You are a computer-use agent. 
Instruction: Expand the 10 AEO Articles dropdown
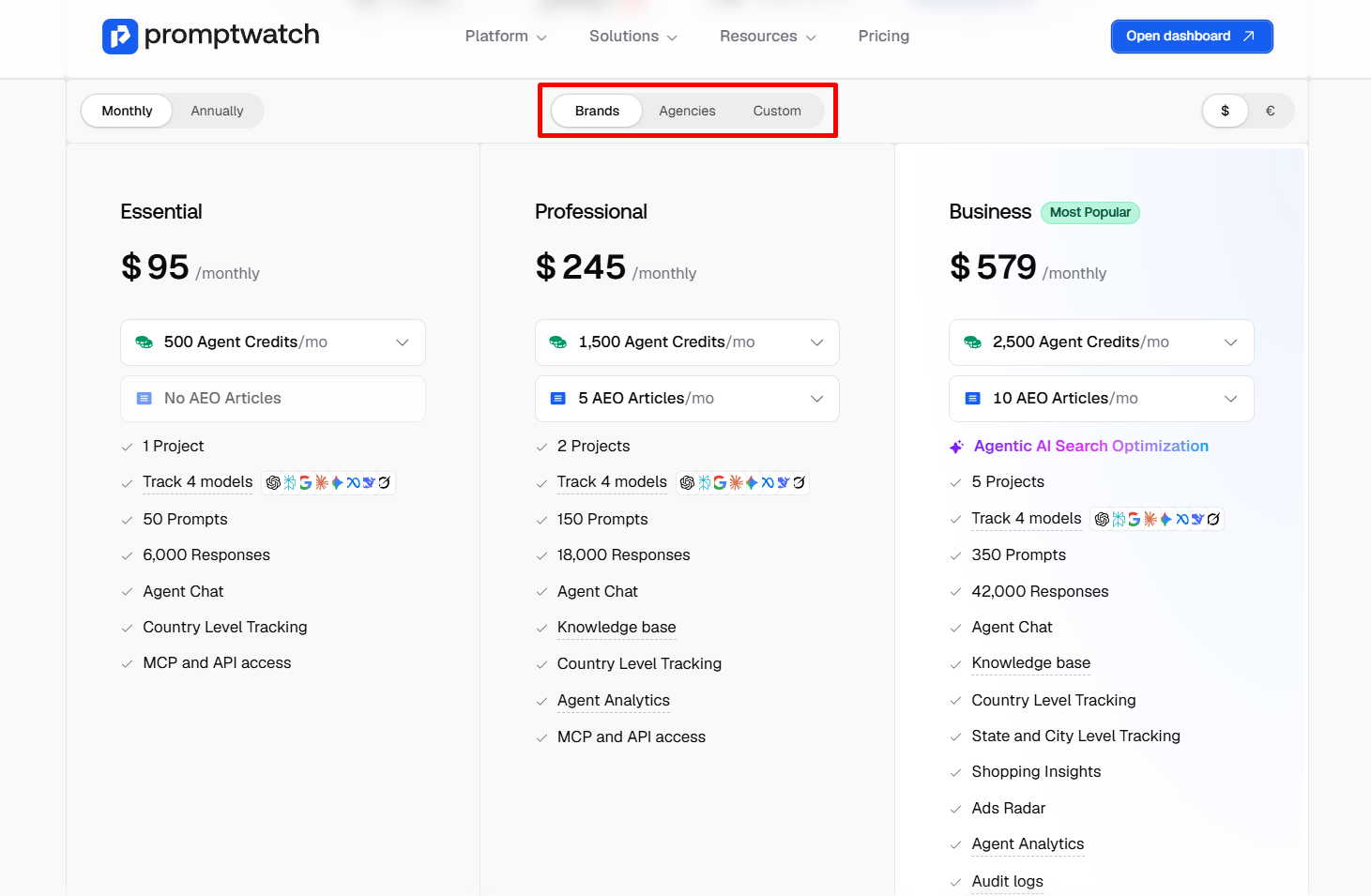pyautogui.click(x=1102, y=399)
